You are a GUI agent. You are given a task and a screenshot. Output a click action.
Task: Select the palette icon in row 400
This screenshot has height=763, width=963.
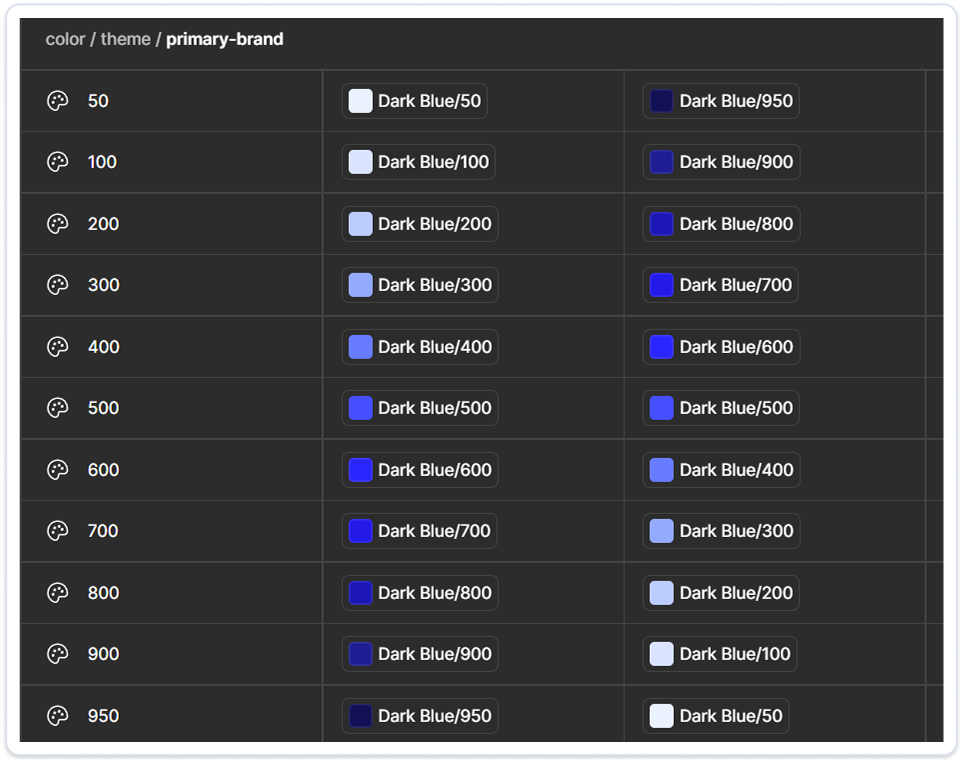pos(58,346)
